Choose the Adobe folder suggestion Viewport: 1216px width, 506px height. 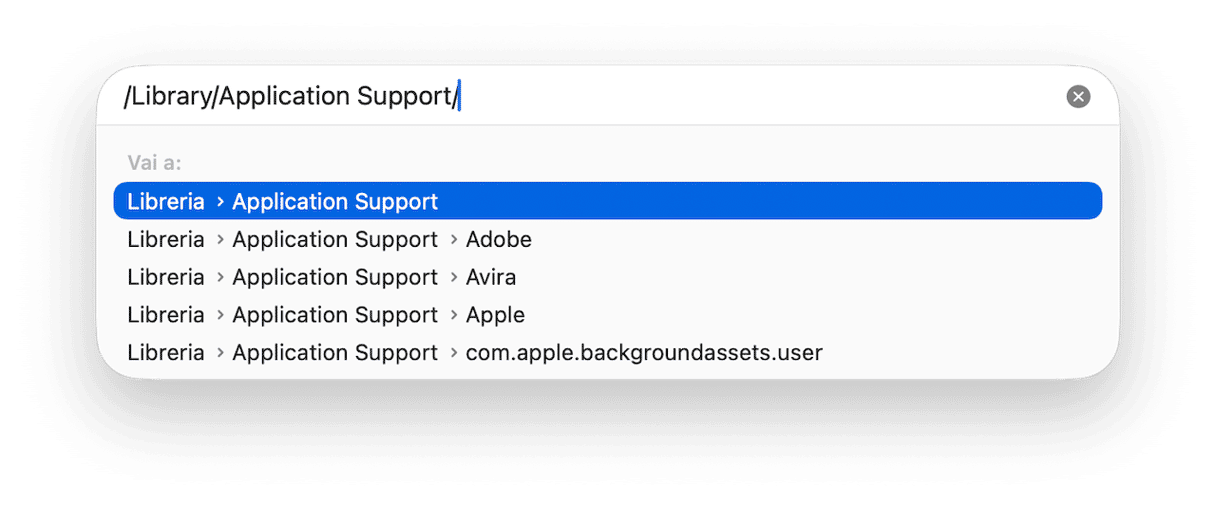[x=608, y=239]
